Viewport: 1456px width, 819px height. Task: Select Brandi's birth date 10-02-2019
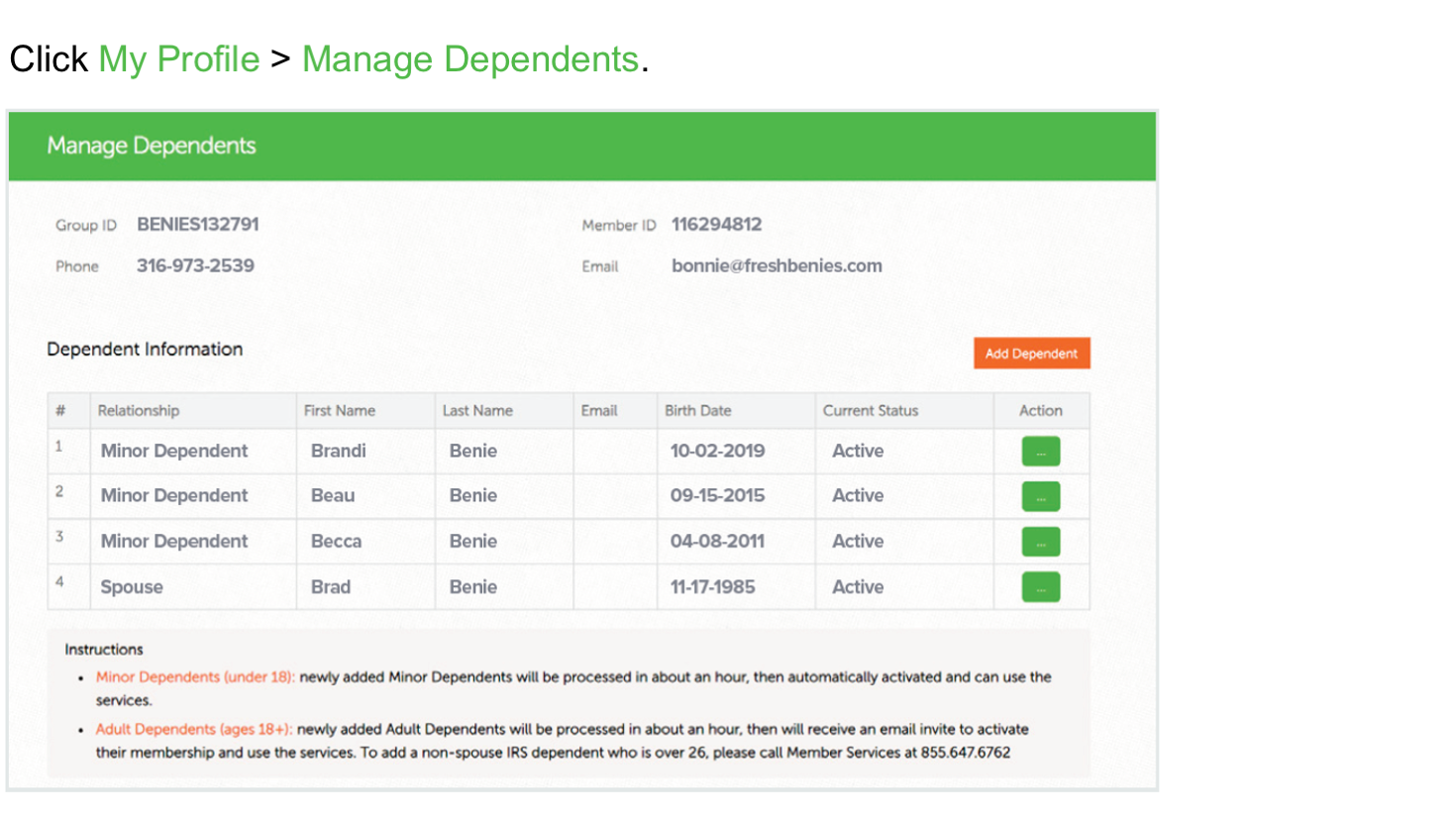point(717,452)
